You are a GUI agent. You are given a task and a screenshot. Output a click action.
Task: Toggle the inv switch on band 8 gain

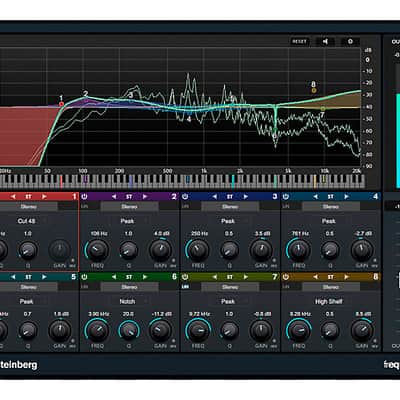(x=374, y=344)
